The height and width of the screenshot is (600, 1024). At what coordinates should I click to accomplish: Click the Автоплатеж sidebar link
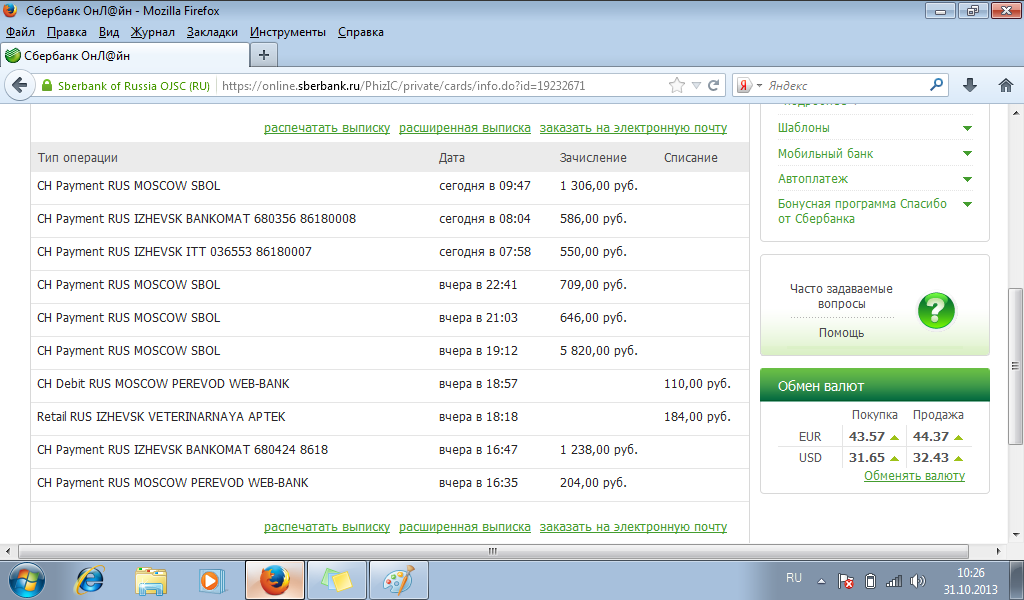(x=813, y=178)
